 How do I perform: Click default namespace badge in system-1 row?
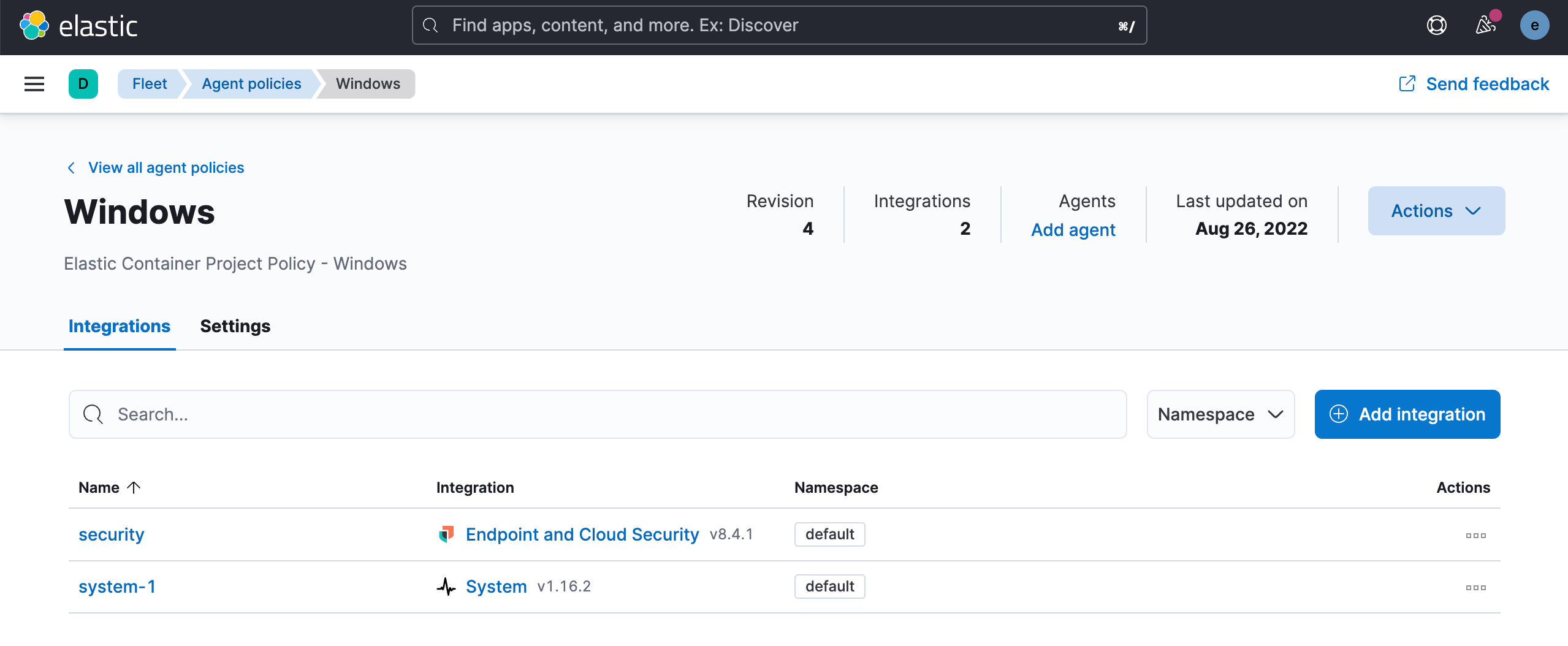pyautogui.click(x=829, y=587)
